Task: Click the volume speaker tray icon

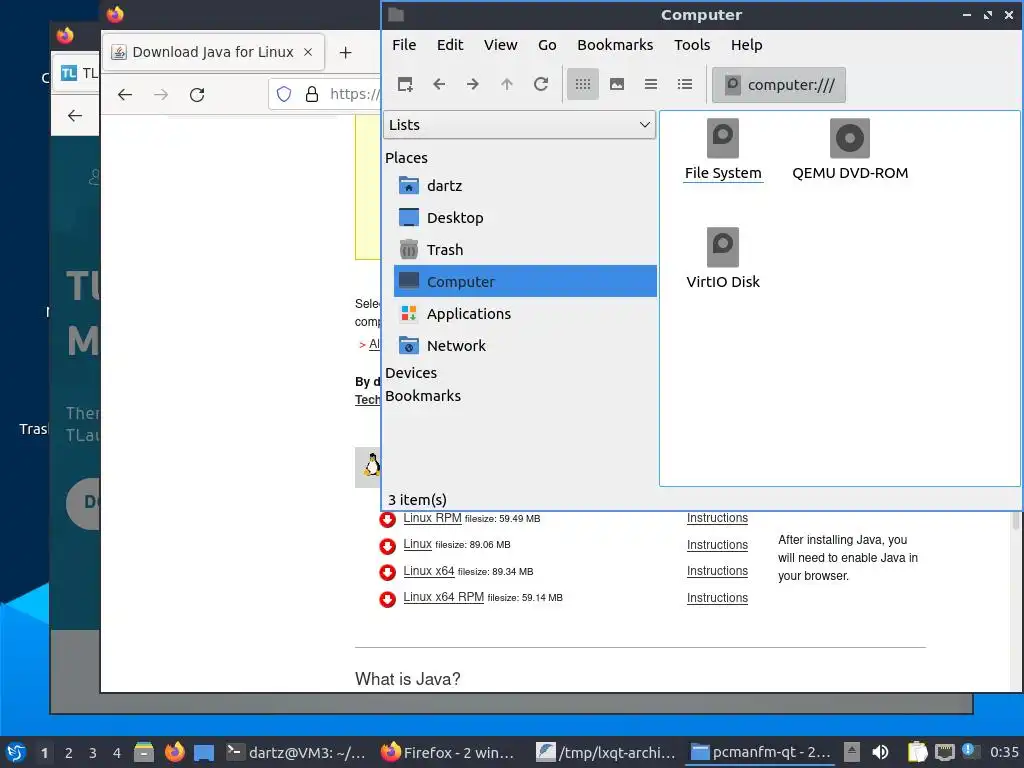Action: (x=880, y=752)
